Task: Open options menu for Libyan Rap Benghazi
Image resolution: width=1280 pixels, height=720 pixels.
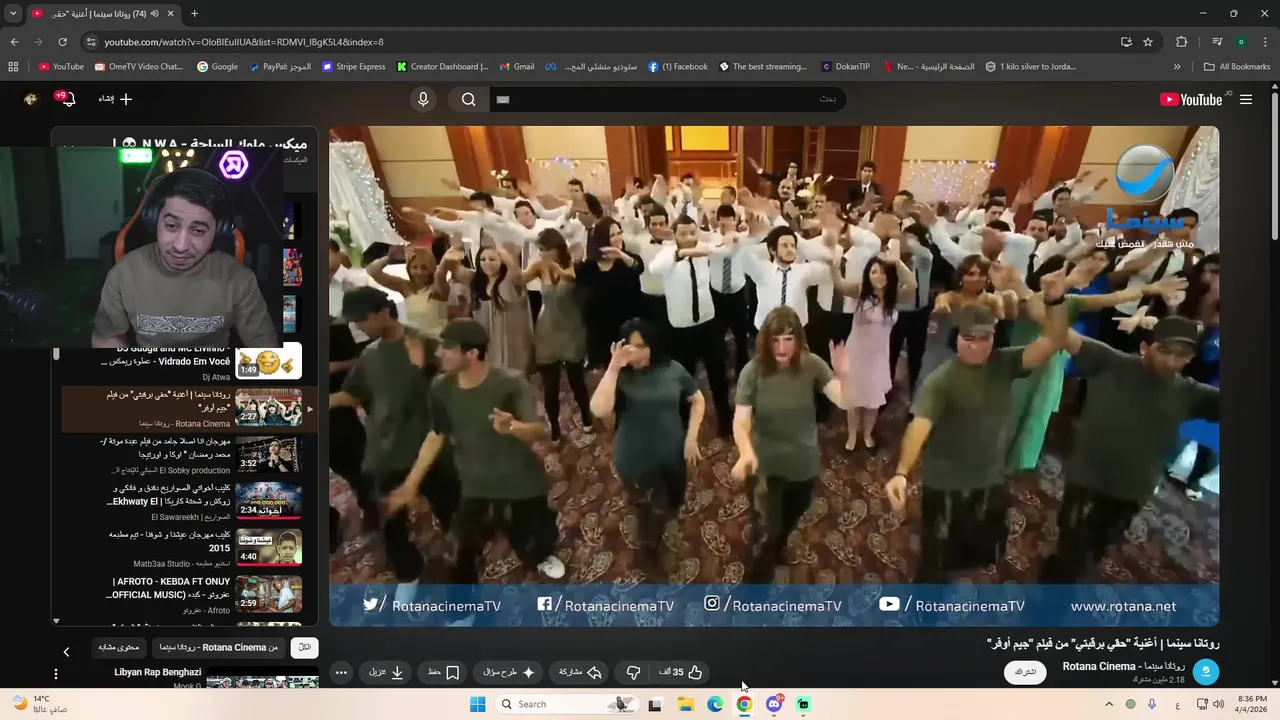Action: (x=56, y=675)
